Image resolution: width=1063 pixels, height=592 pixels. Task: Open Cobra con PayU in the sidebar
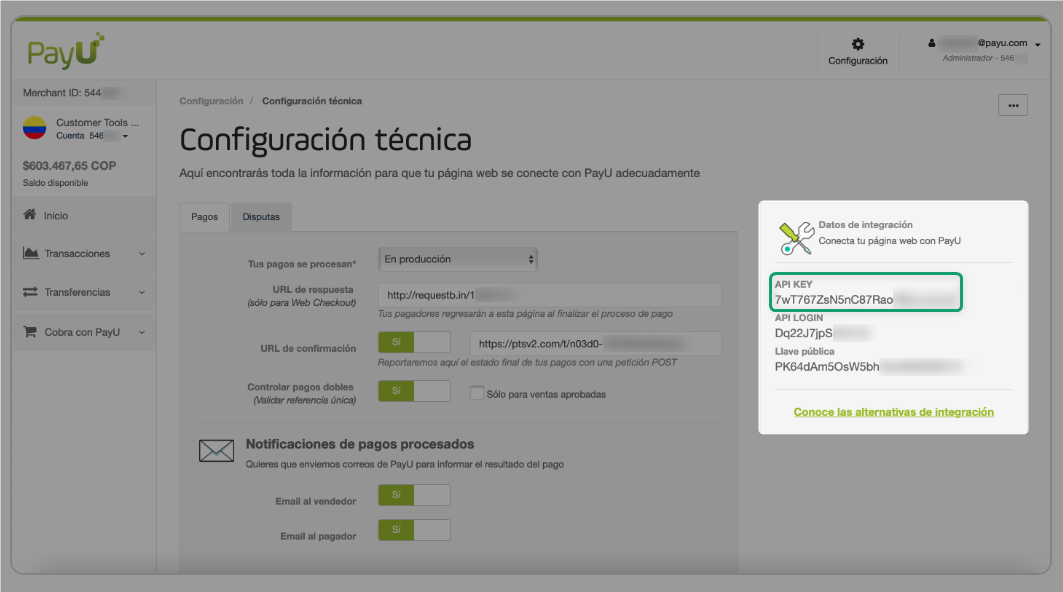[x=84, y=332]
